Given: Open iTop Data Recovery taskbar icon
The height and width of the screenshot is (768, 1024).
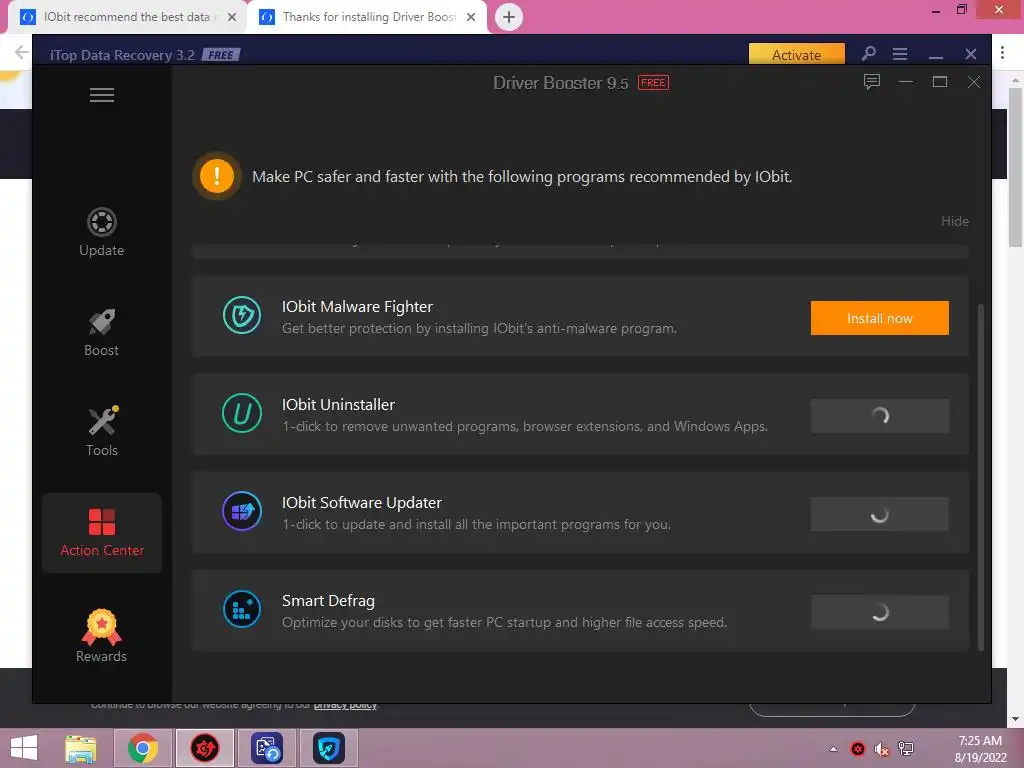Looking at the screenshot, I should (x=267, y=748).
